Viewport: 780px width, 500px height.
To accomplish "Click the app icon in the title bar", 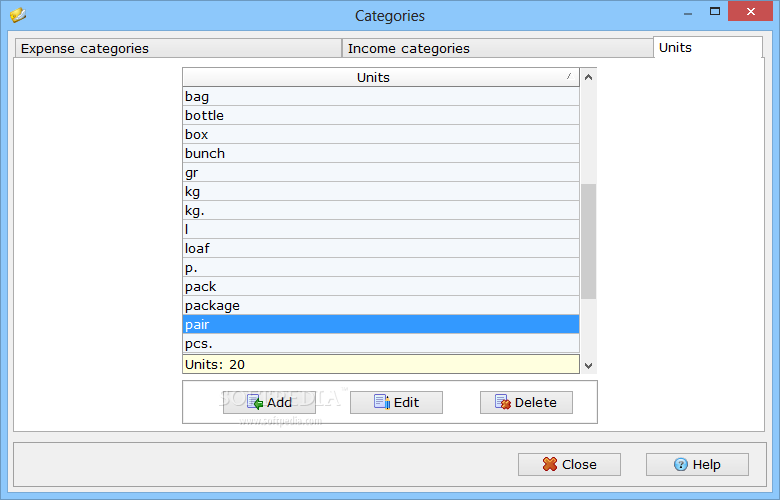I will 17,15.
